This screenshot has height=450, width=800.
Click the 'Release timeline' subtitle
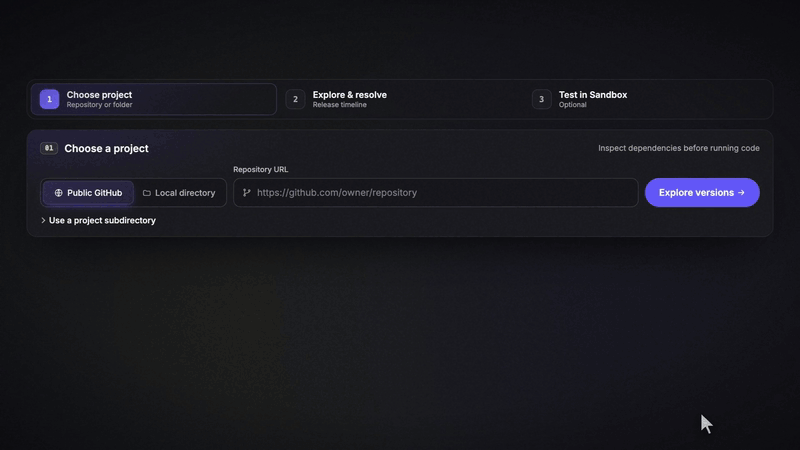[339, 105]
